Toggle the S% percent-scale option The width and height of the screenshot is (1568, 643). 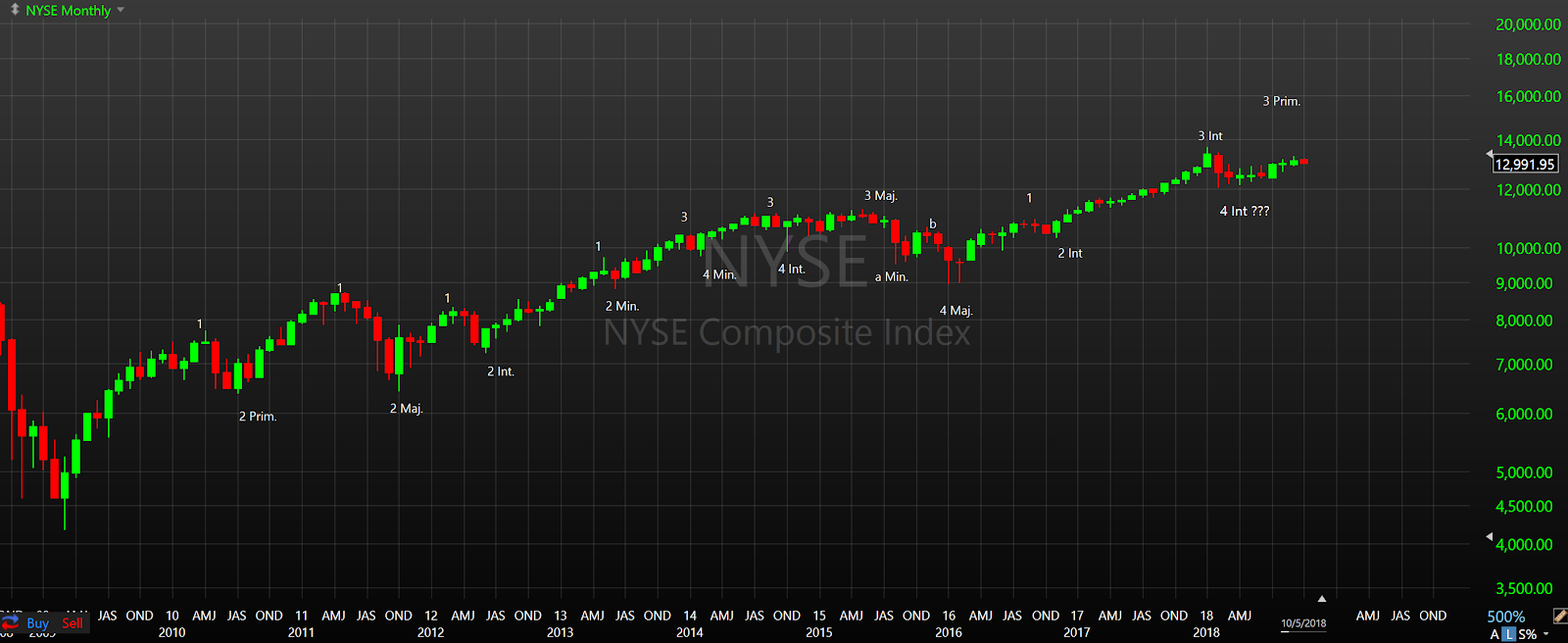[1527, 634]
